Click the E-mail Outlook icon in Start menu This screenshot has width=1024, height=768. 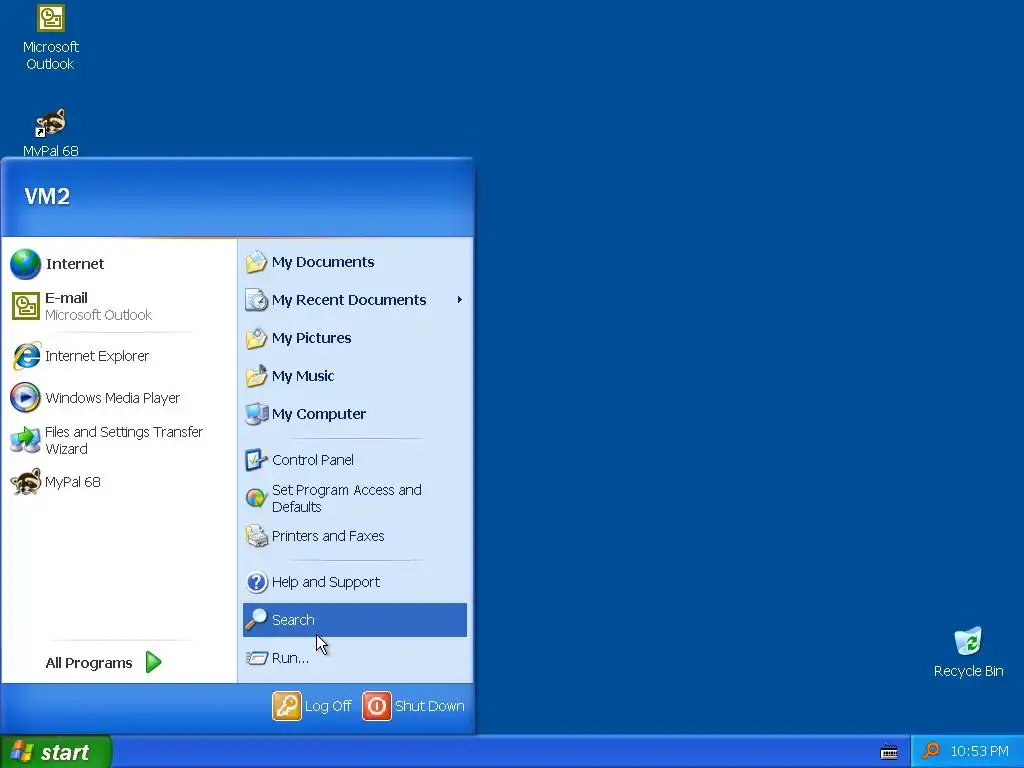[x=25, y=306]
